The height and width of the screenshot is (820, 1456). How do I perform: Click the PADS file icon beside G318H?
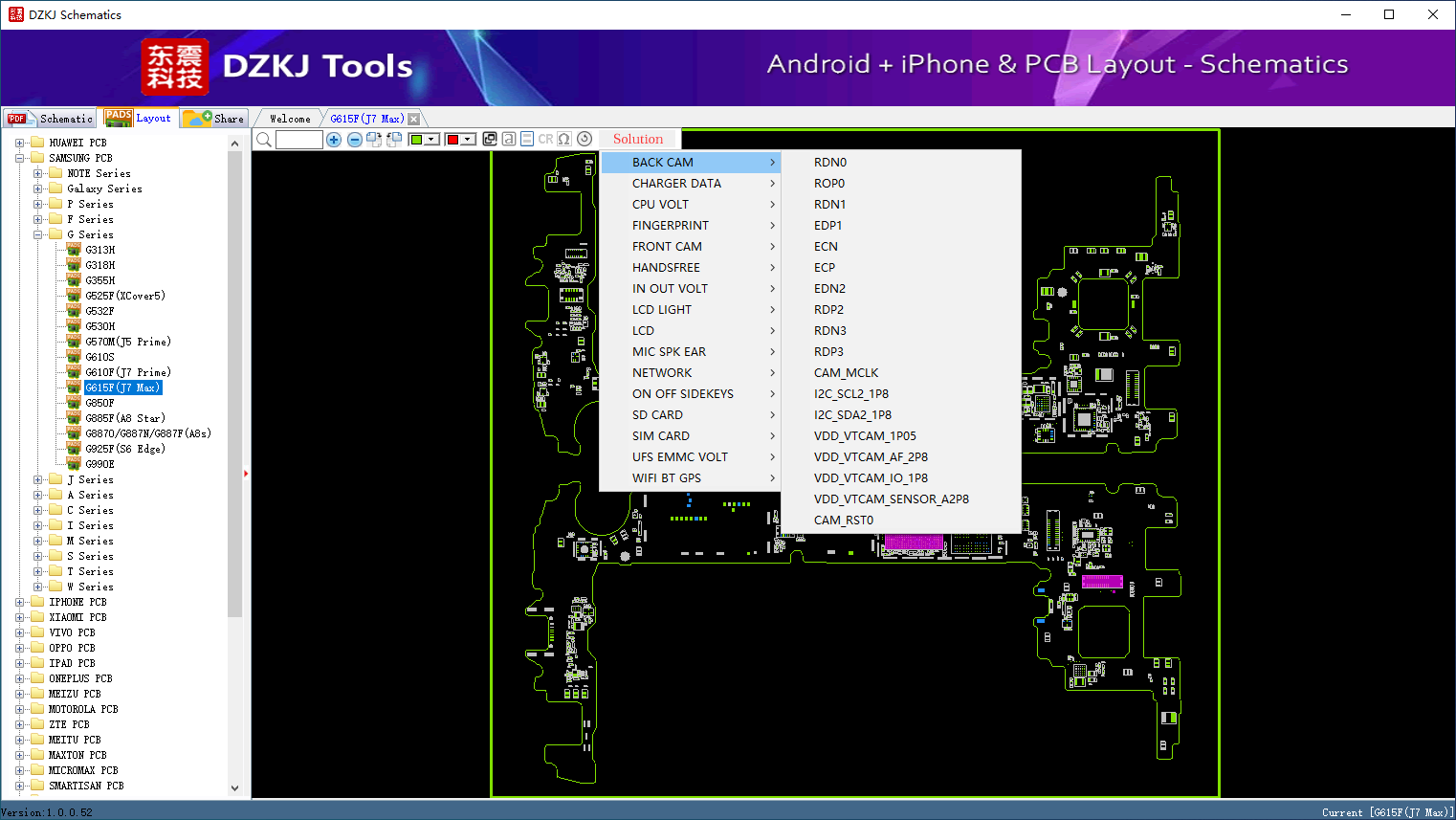74,265
